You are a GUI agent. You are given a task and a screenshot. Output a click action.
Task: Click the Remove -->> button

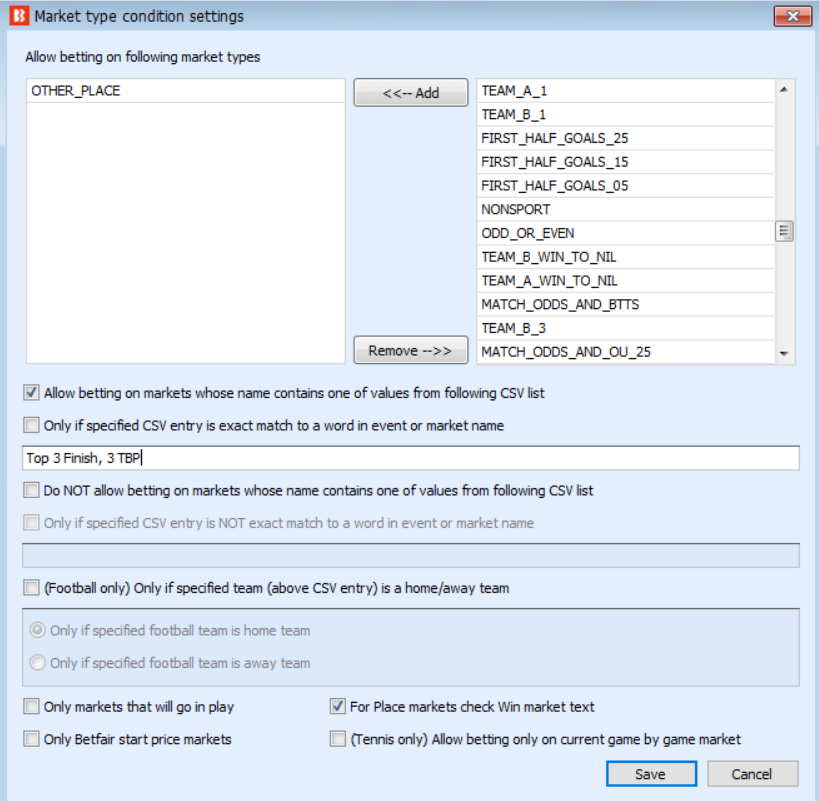tap(411, 350)
